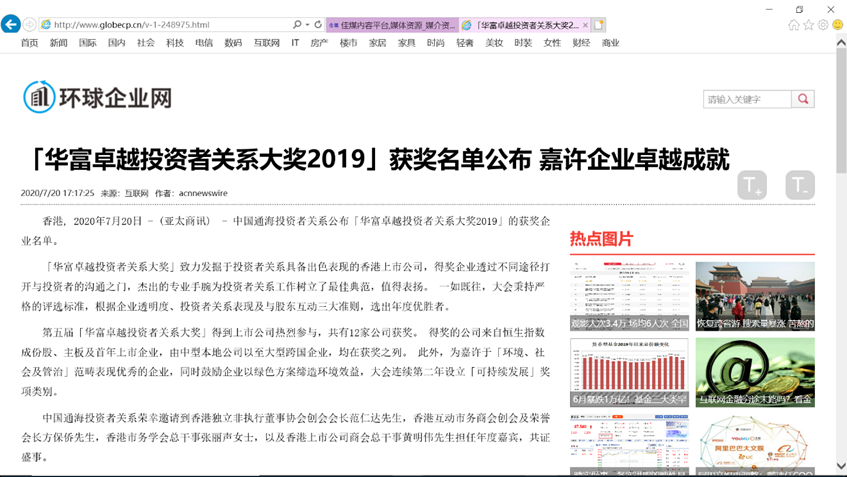The height and width of the screenshot is (477, 847).
Task: Open 互联网 navigation link
Action: pyautogui.click(x=267, y=43)
